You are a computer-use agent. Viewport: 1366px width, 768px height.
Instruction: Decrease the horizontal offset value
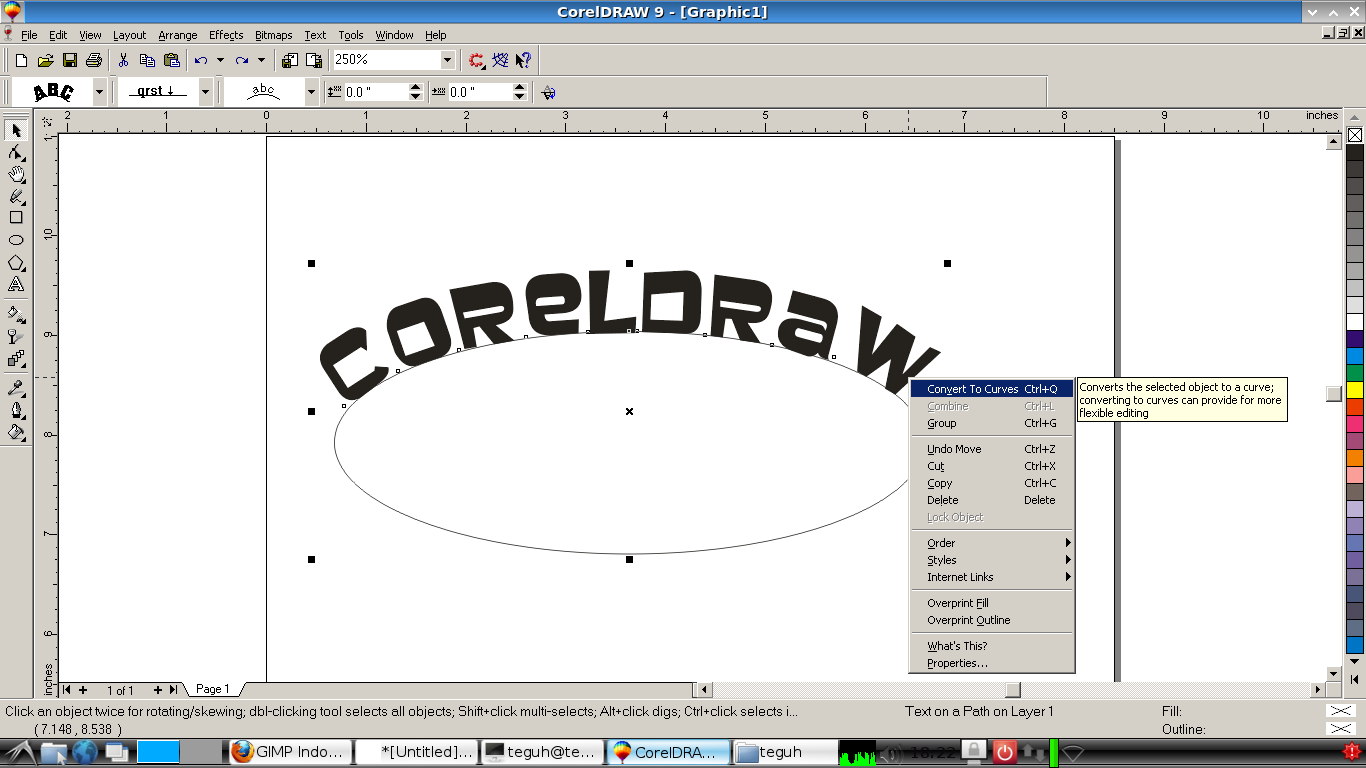click(x=520, y=97)
